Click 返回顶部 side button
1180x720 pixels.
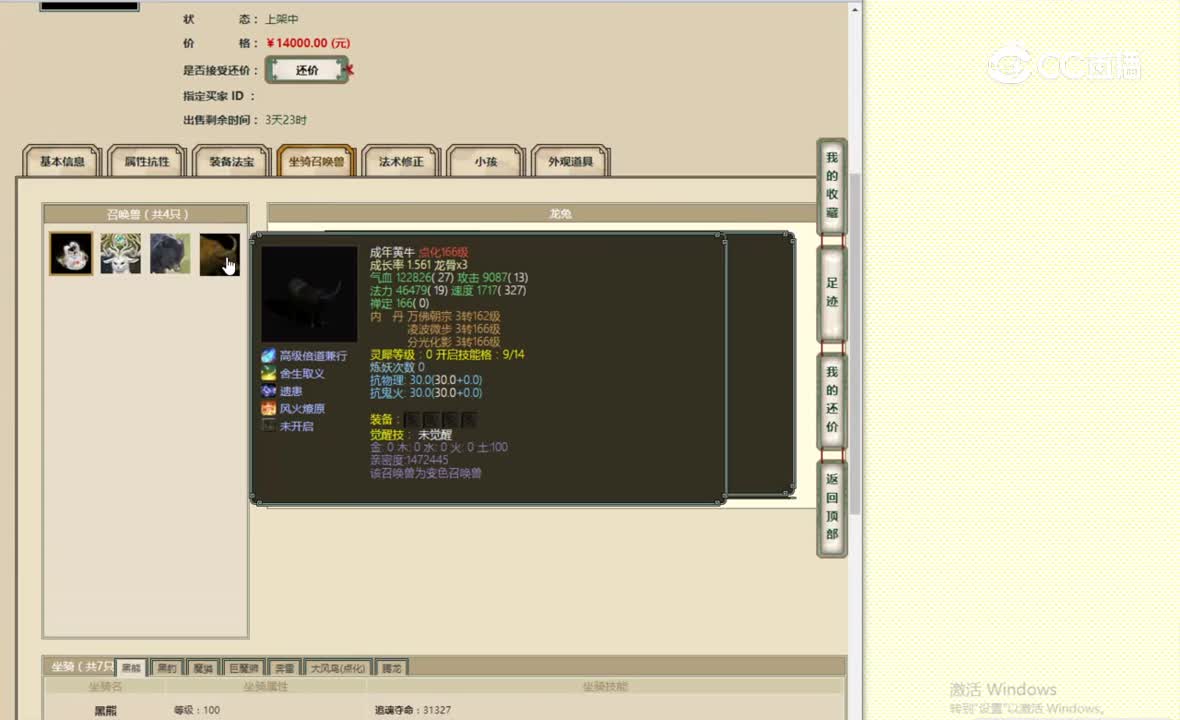click(832, 507)
